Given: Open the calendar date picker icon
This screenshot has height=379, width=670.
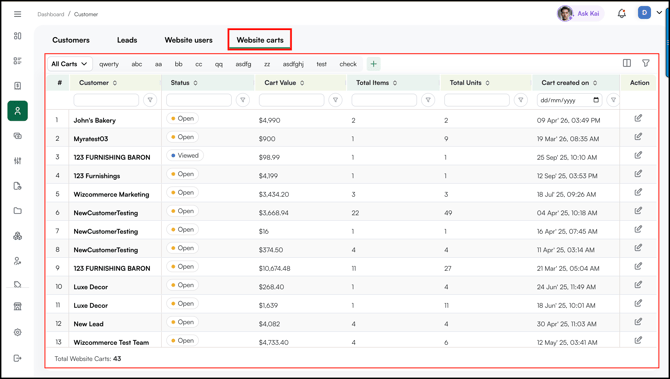Looking at the screenshot, I should (x=596, y=100).
